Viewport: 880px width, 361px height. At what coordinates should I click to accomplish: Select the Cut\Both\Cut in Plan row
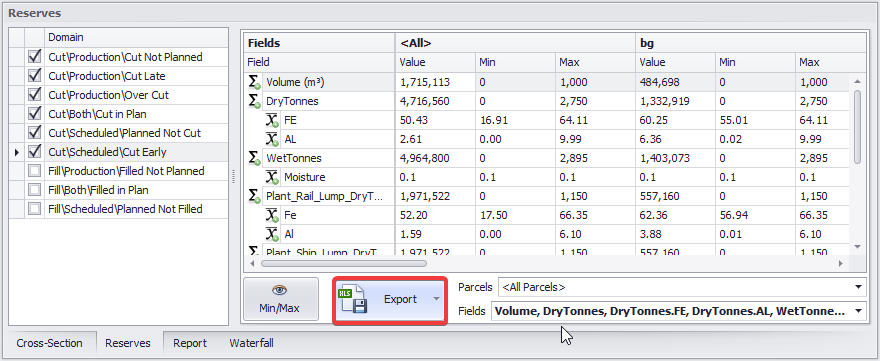(119, 114)
